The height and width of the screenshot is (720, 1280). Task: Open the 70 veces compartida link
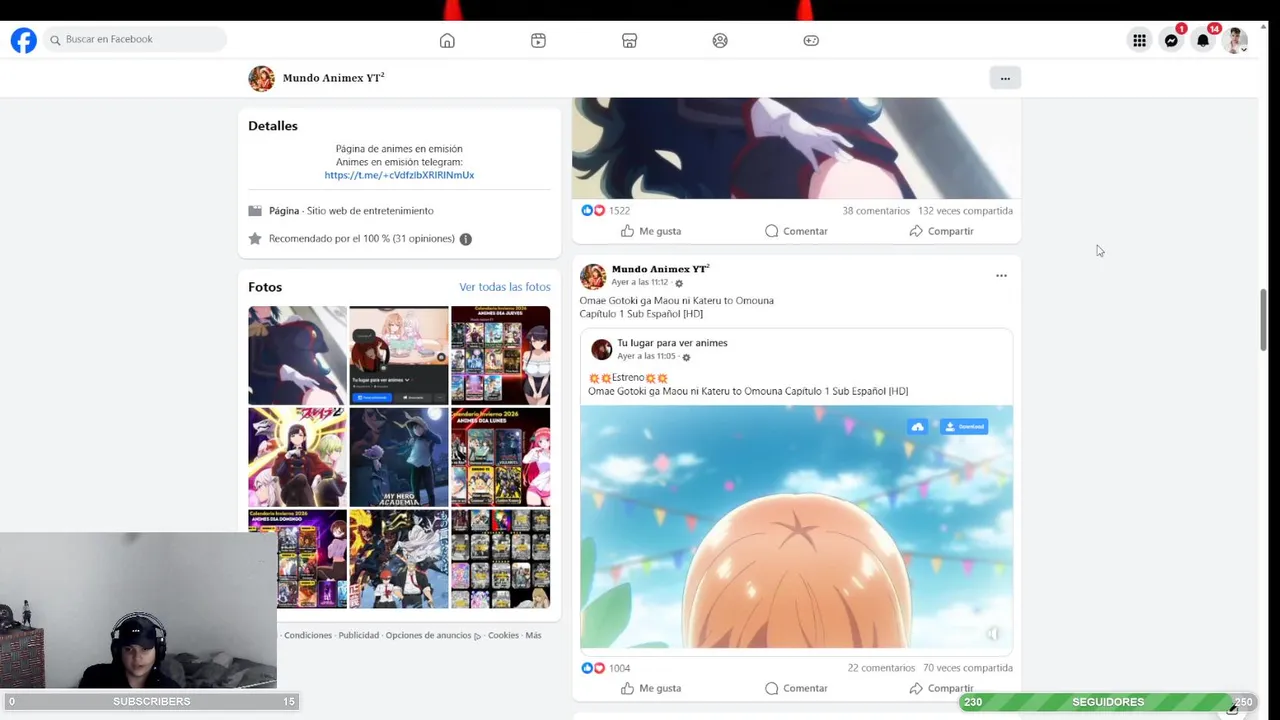(968, 668)
